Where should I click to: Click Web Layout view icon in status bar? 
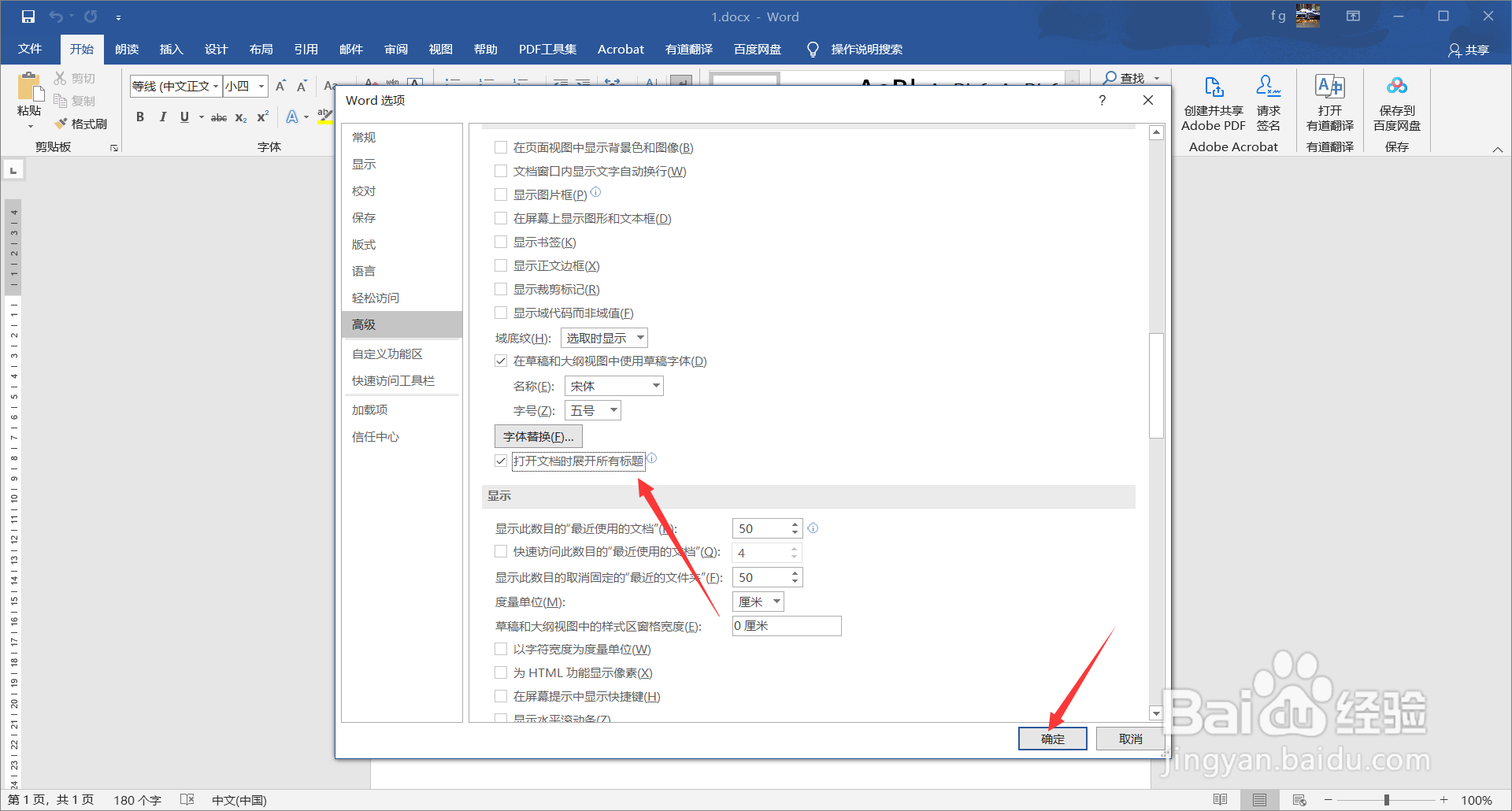tap(1299, 800)
